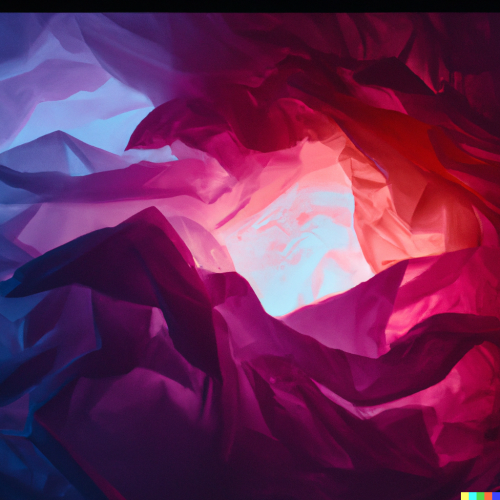
Task: Choose the orange square in the color strip
Action: click(488, 496)
